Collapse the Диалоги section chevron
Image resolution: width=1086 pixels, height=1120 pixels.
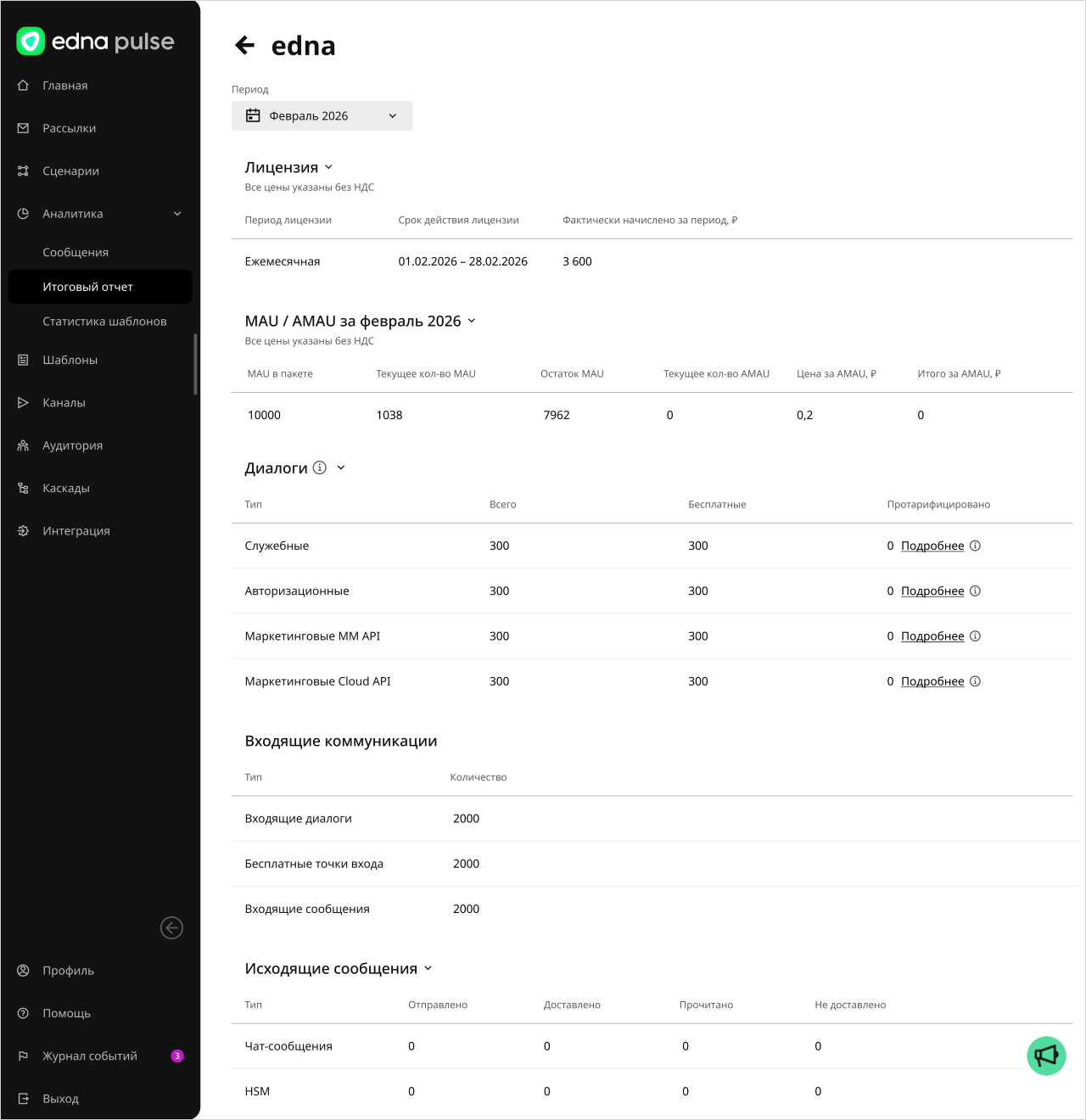tap(341, 468)
